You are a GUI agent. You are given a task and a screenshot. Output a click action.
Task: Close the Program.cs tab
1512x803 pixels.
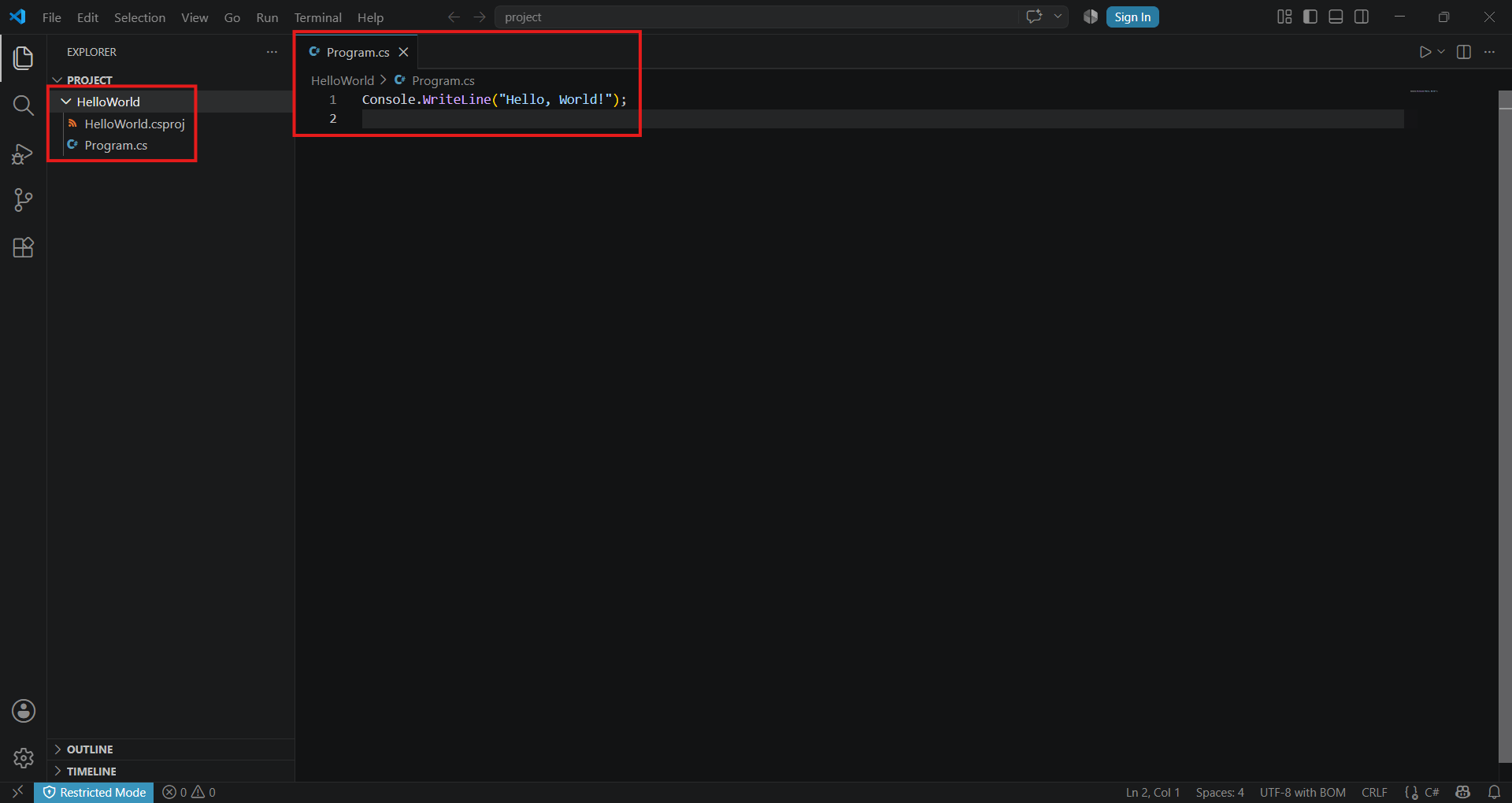[x=403, y=52]
